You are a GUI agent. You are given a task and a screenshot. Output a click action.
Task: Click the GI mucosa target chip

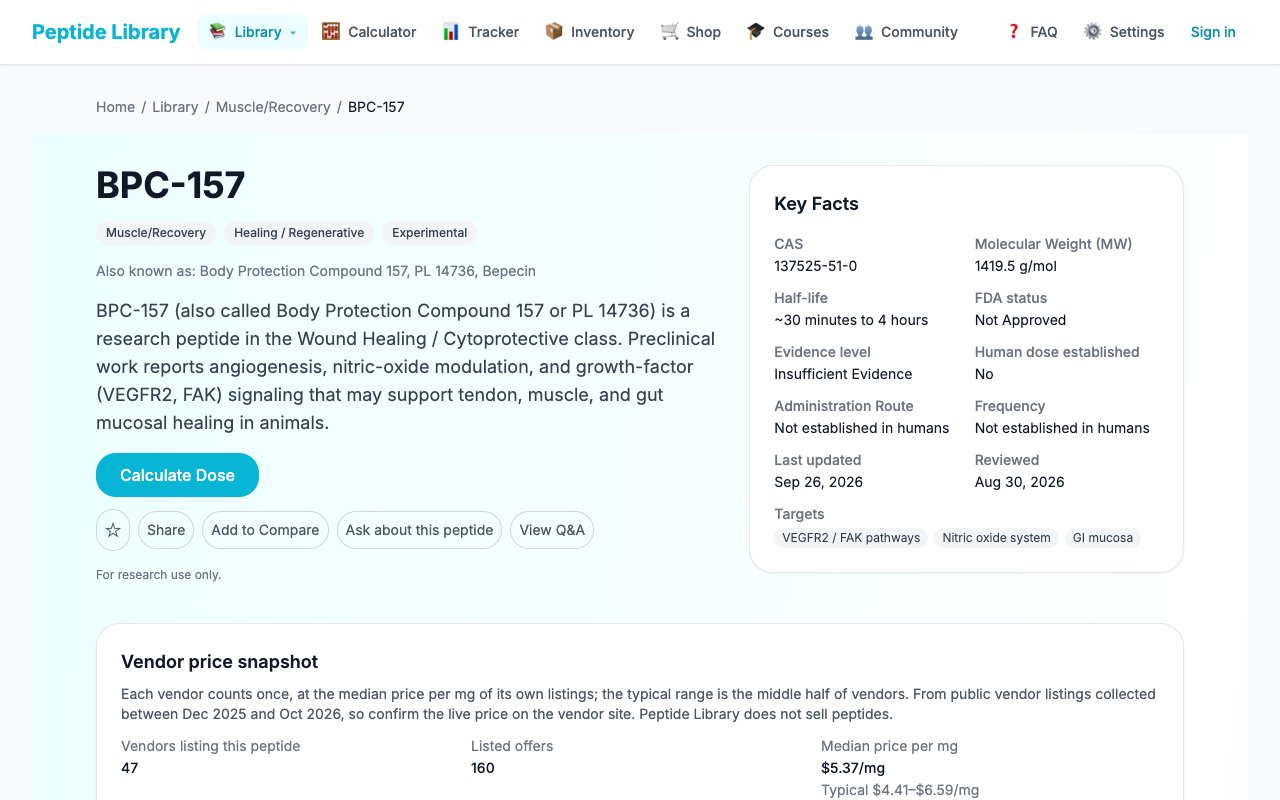pyautogui.click(x=1103, y=538)
